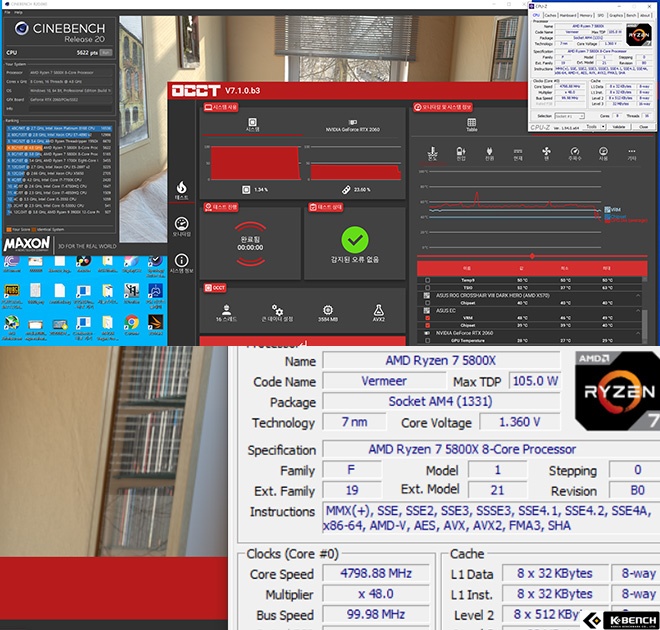660x630 pixels.
Task: Switch to the Memory tab in CPU-Z
Action: (x=586, y=15)
